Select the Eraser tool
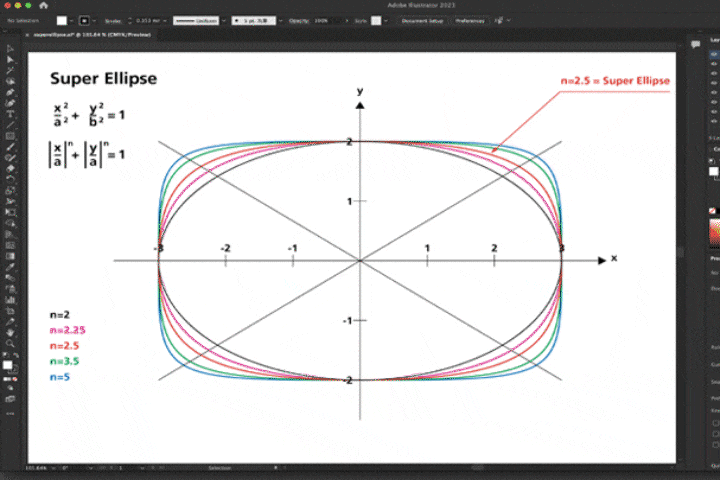The image size is (720, 480). pos(10,169)
